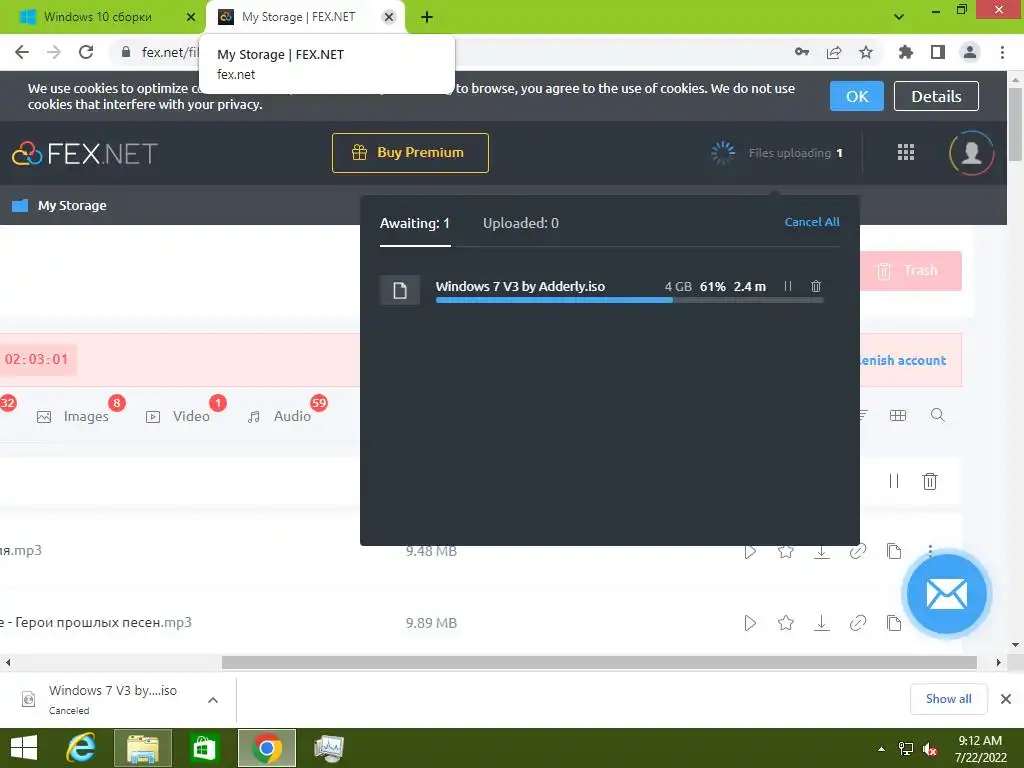The height and width of the screenshot is (768, 1024).
Task: Open search in the storage toolbar
Action: point(937,415)
